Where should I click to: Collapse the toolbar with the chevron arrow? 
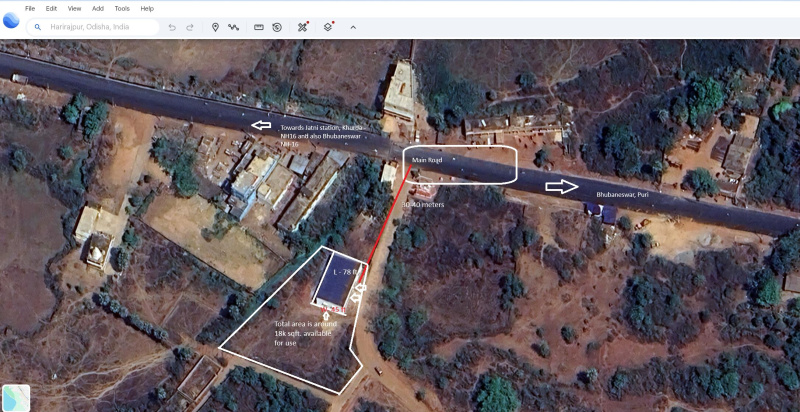tap(353, 27)
